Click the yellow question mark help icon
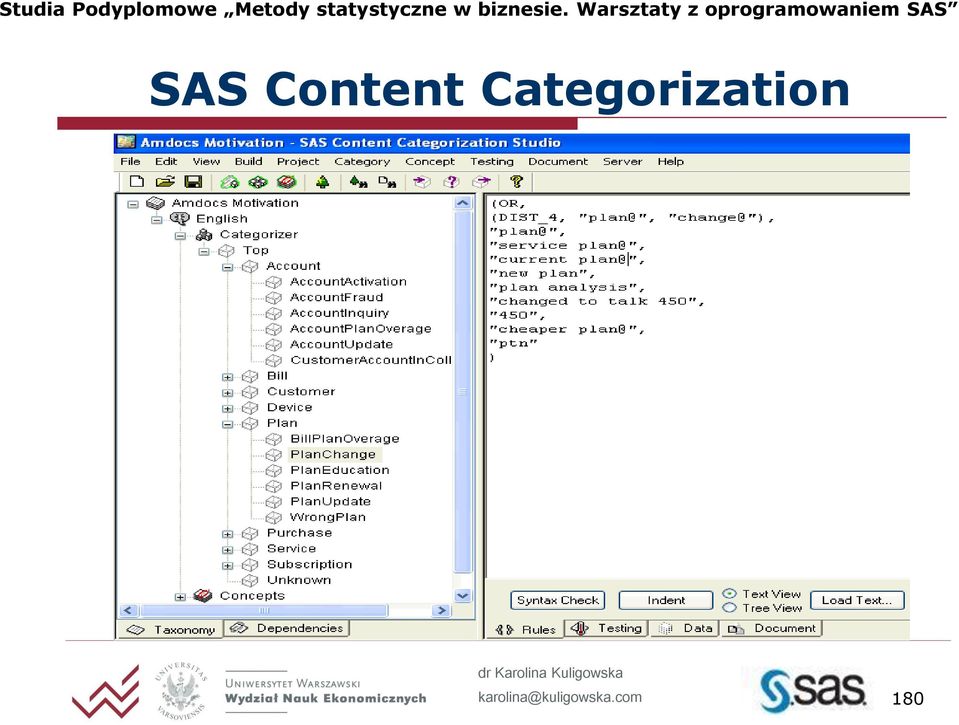This screenshot has height=725, width=959. (x=517, y=182)
